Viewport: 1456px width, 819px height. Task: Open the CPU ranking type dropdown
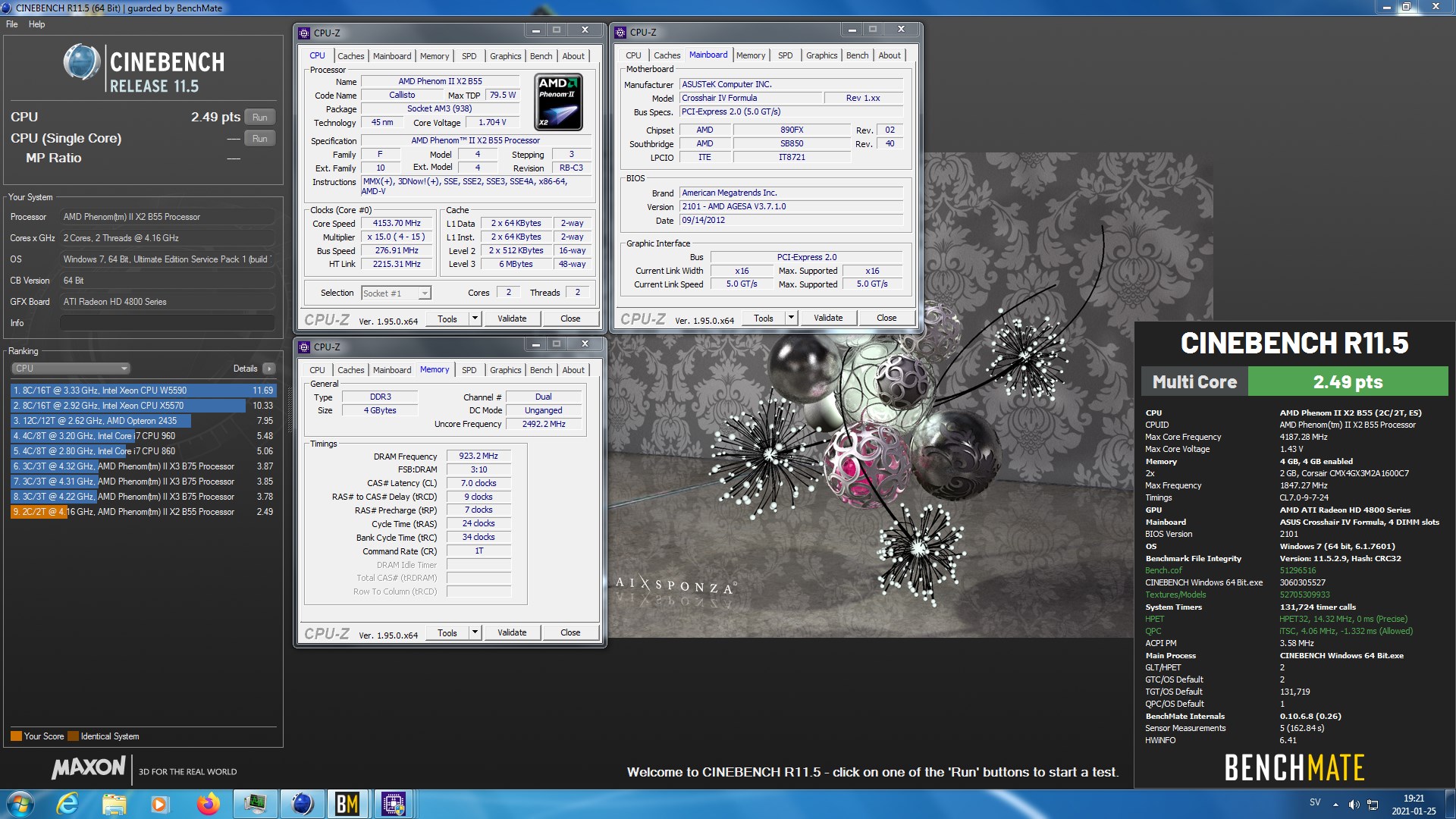tap(71, 369)
